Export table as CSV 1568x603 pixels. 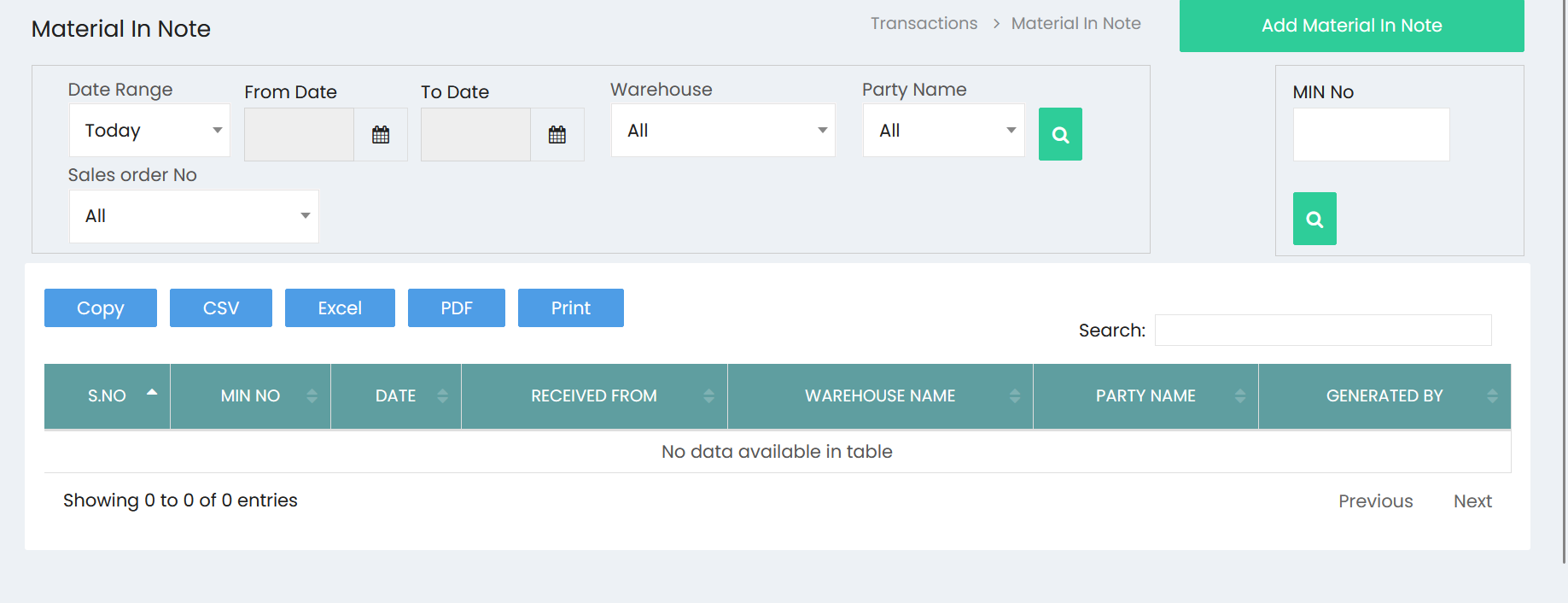pyautogui.click(x=221, y=307)
